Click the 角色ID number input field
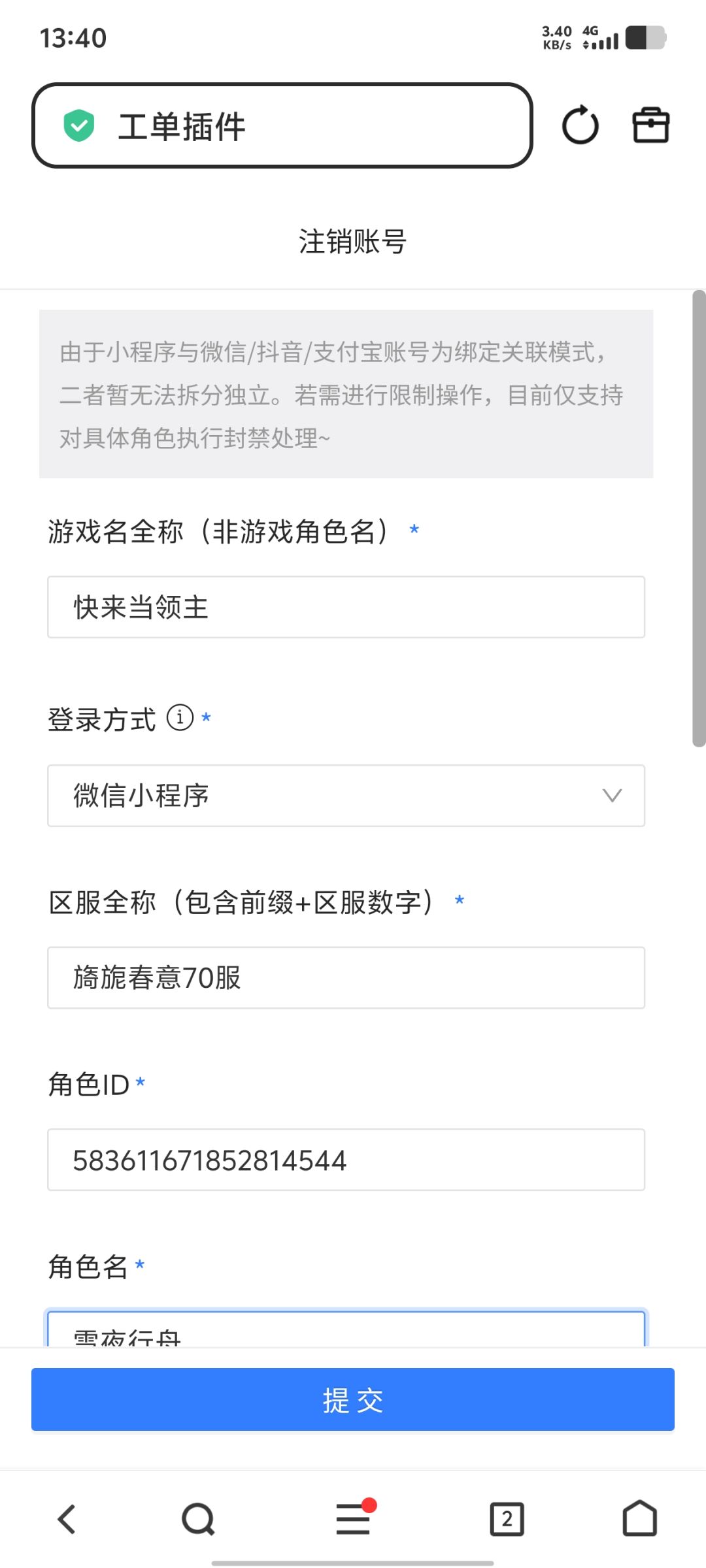 click(346, 1160)
